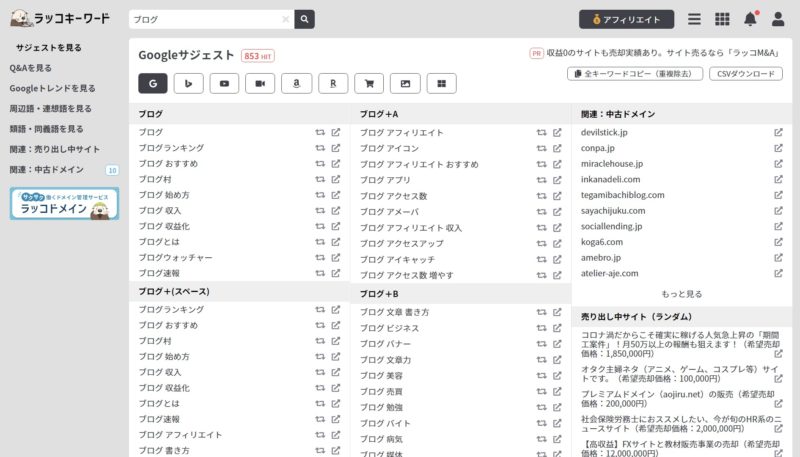Click the 853 HIT badge

258,56
